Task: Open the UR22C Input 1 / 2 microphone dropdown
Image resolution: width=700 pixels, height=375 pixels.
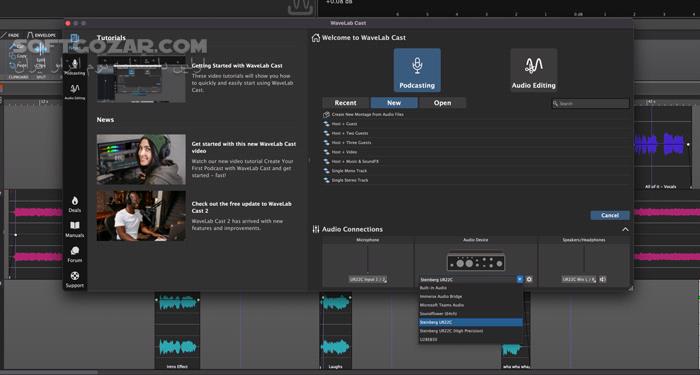Action: click(x=368, y=279)
